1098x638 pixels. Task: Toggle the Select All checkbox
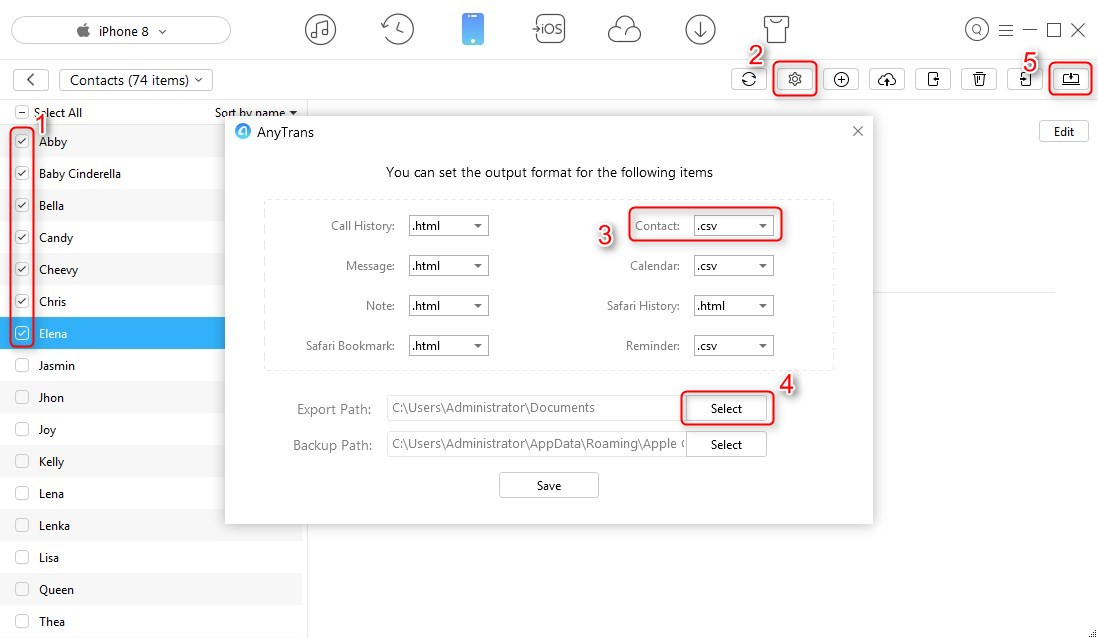click(x=22, y=112)
